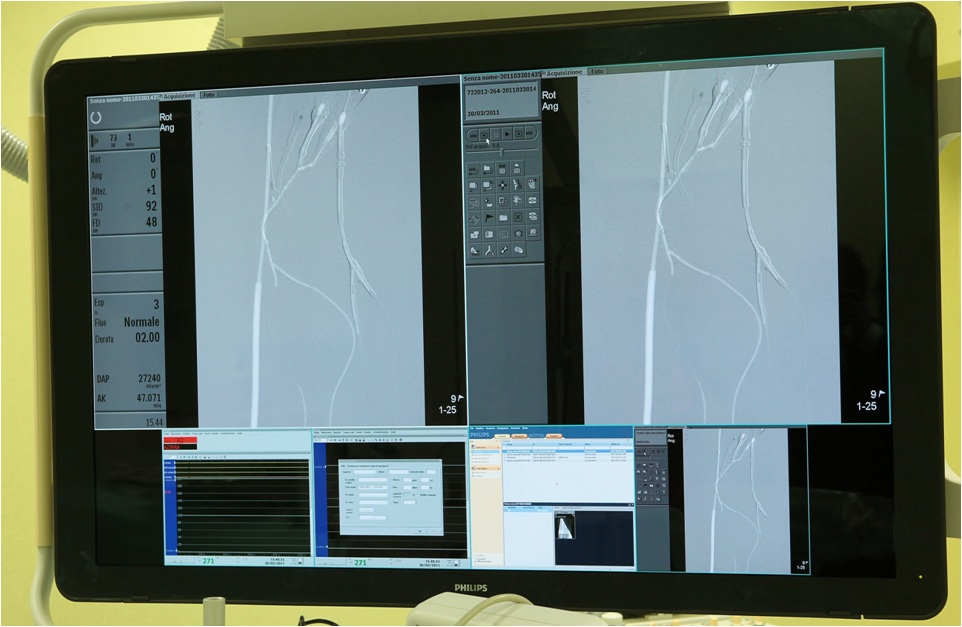This screenshot has height=627, width=962.
Task: Select the X-ray thumbnail in Philips window
Action: click(565, 528)
